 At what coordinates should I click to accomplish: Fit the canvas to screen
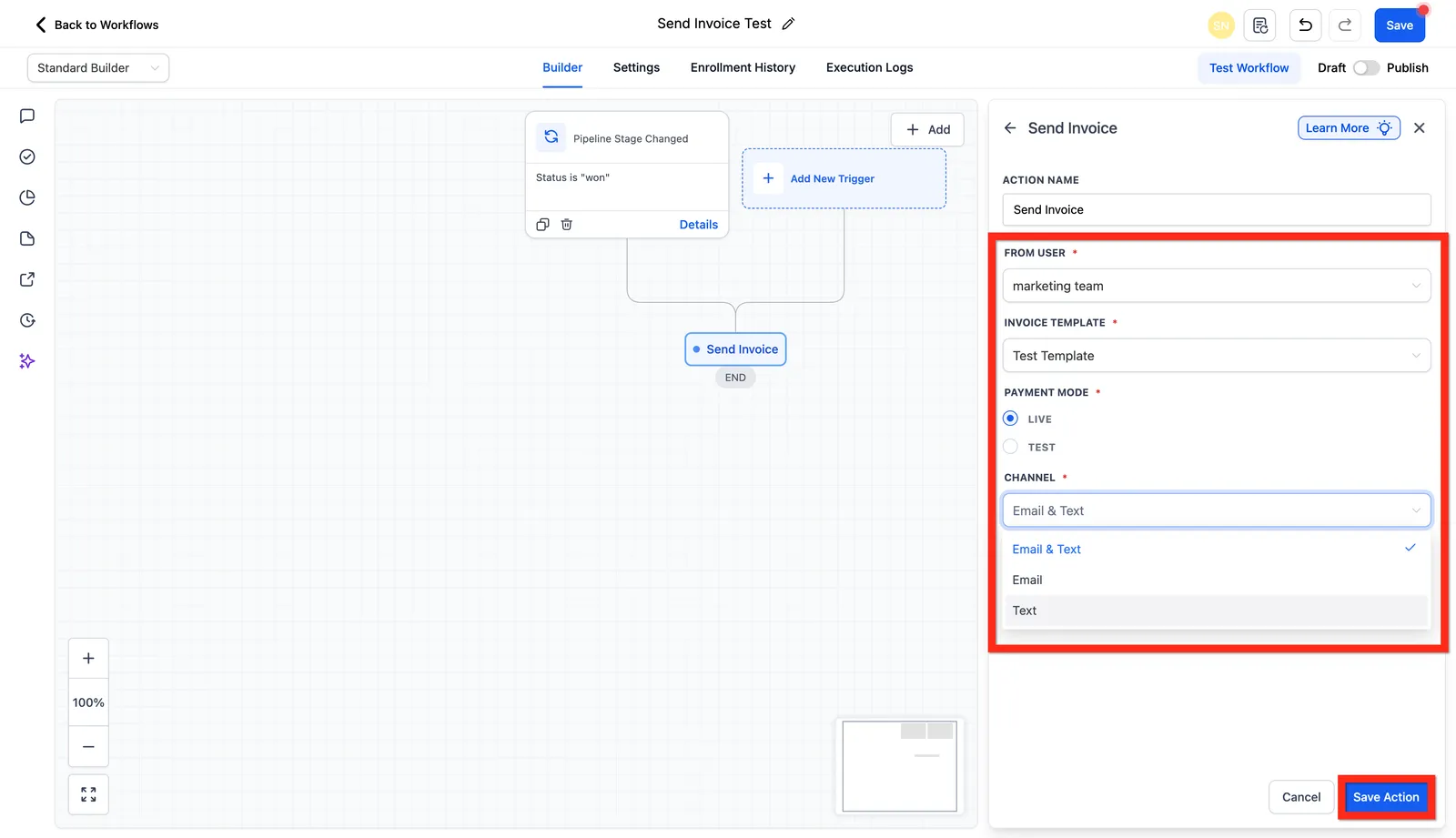[x=88, y=795]
